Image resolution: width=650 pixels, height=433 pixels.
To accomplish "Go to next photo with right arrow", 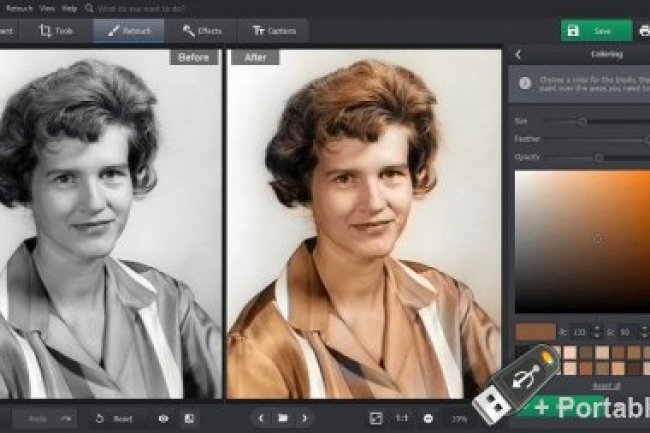I will click(x=305, y=418).
